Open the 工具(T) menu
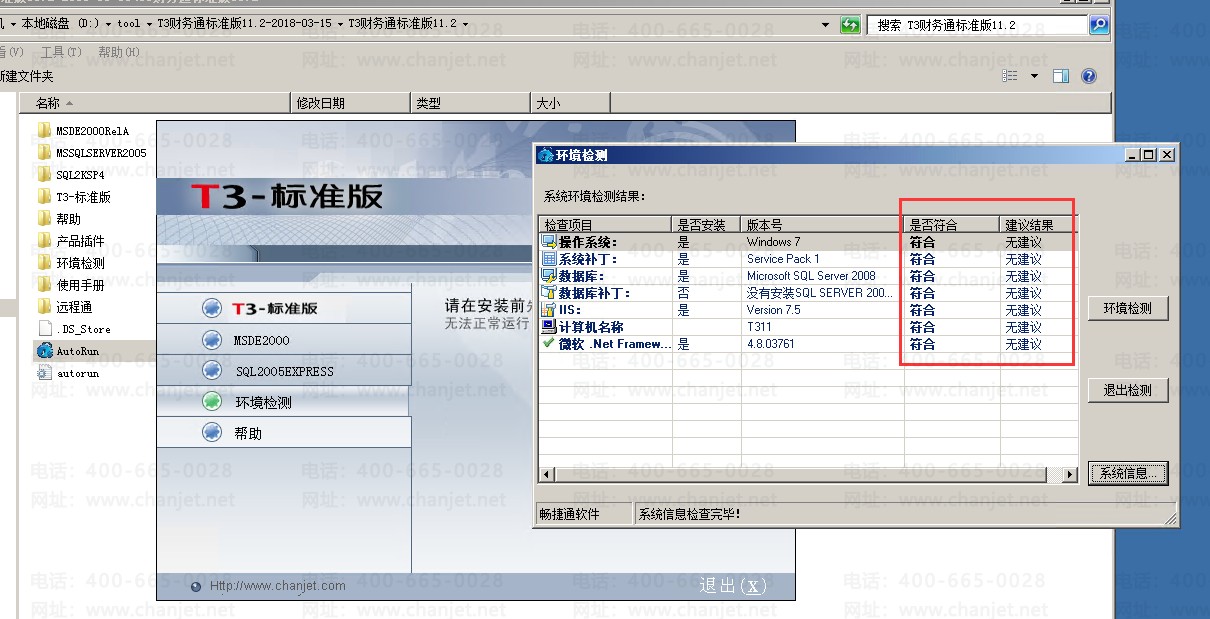This screenshot has width=1210, height=619. [x=61, y=52]
